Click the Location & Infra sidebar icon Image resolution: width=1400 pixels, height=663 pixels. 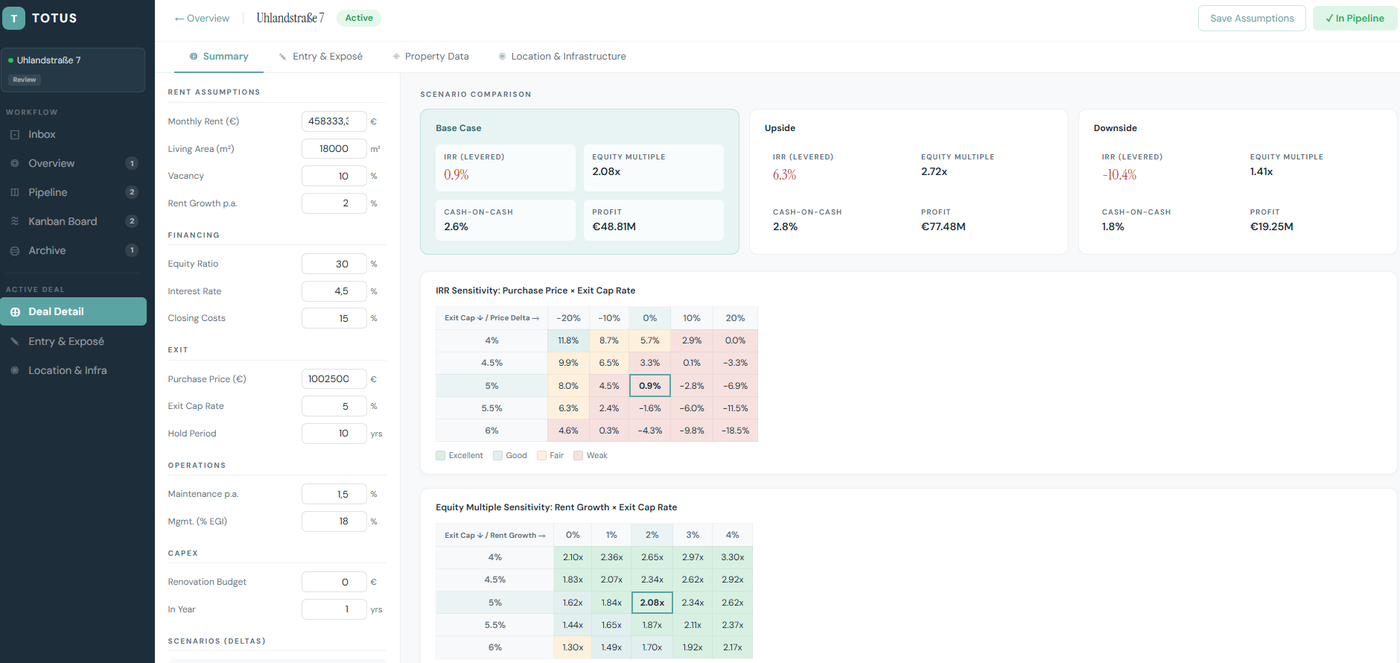[x=15, y=370]
